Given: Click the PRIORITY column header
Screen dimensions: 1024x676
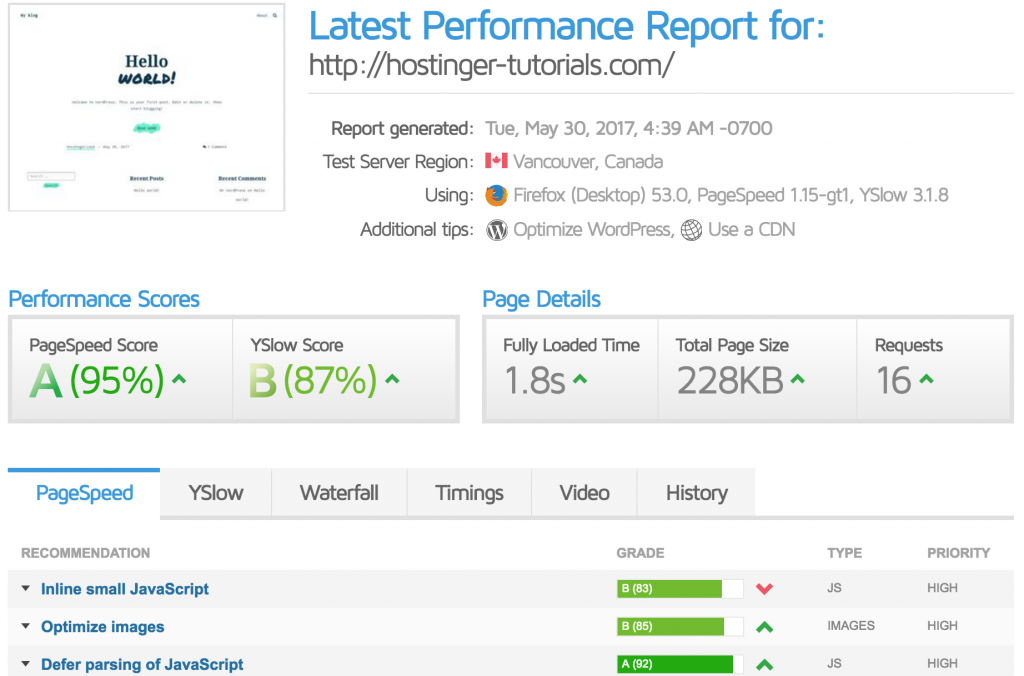Looking at the screenshot, I should [x=959, y=553].
